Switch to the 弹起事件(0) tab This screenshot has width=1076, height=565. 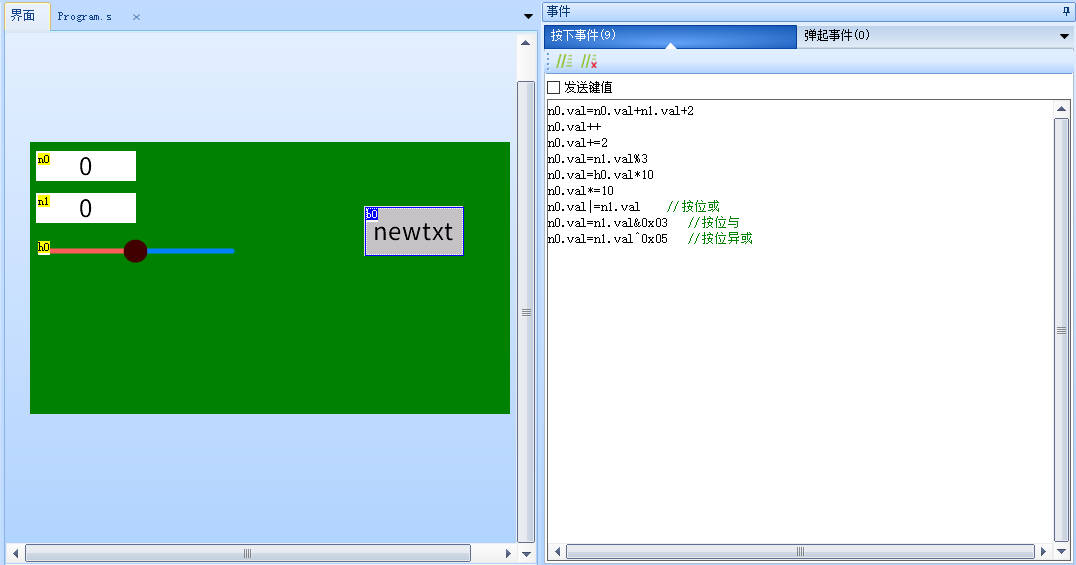tap(837, 36)
